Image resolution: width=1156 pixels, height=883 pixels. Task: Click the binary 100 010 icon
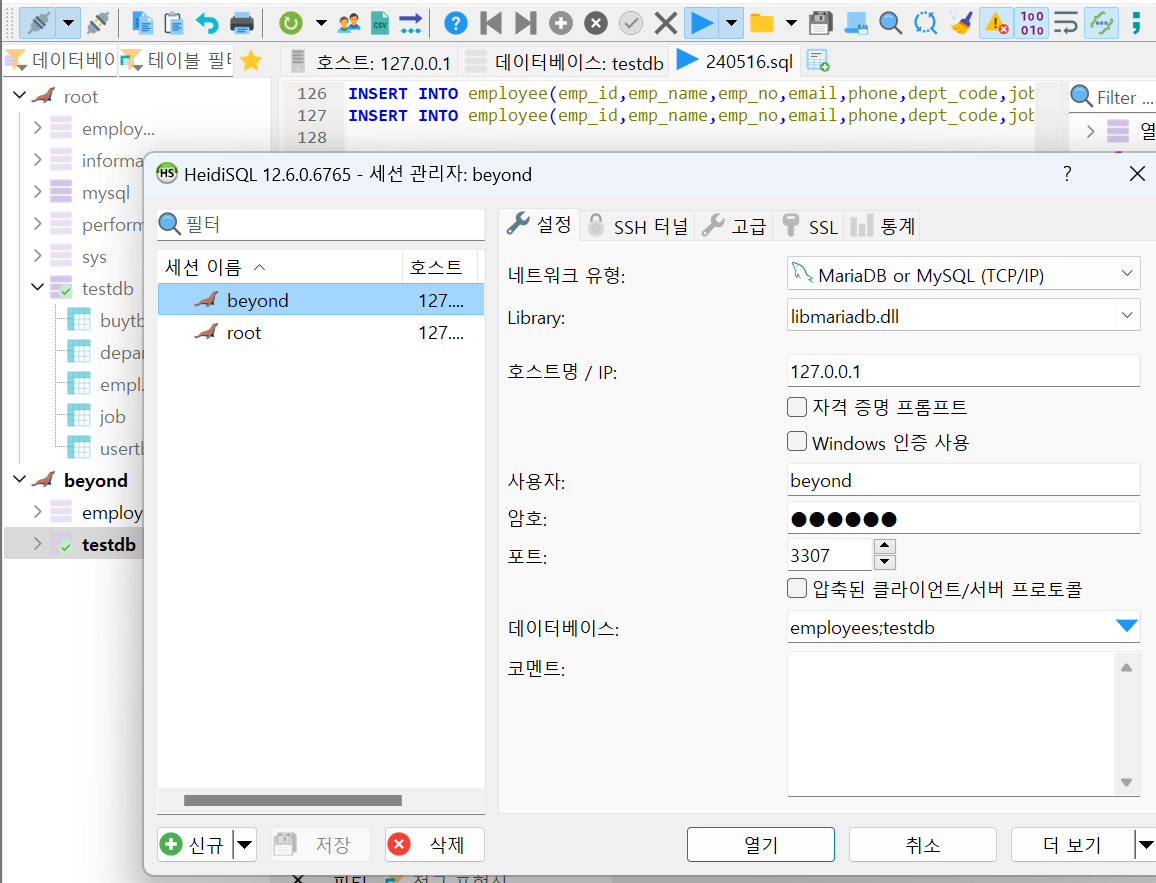click(x=1031, y=23)
